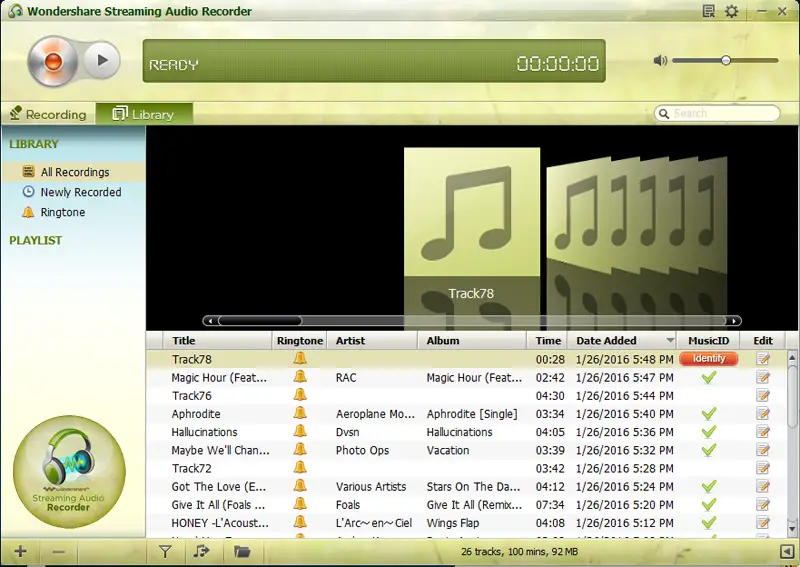Click ringtone bell for Track76

300,395
